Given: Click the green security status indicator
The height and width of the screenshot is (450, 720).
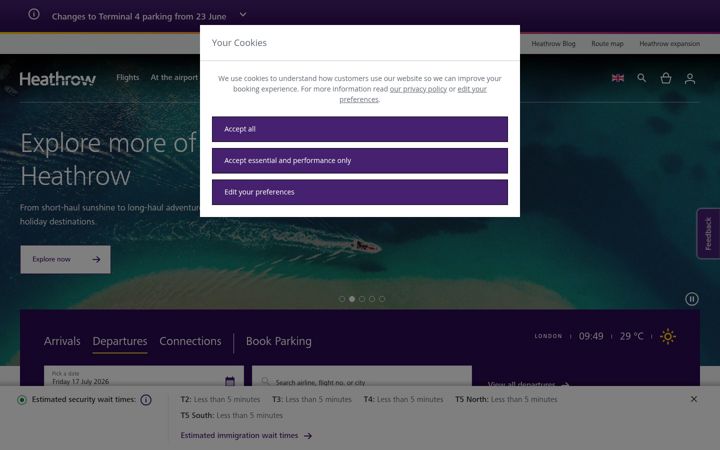Looking at the screenshot, I should (x=22, y=400).
